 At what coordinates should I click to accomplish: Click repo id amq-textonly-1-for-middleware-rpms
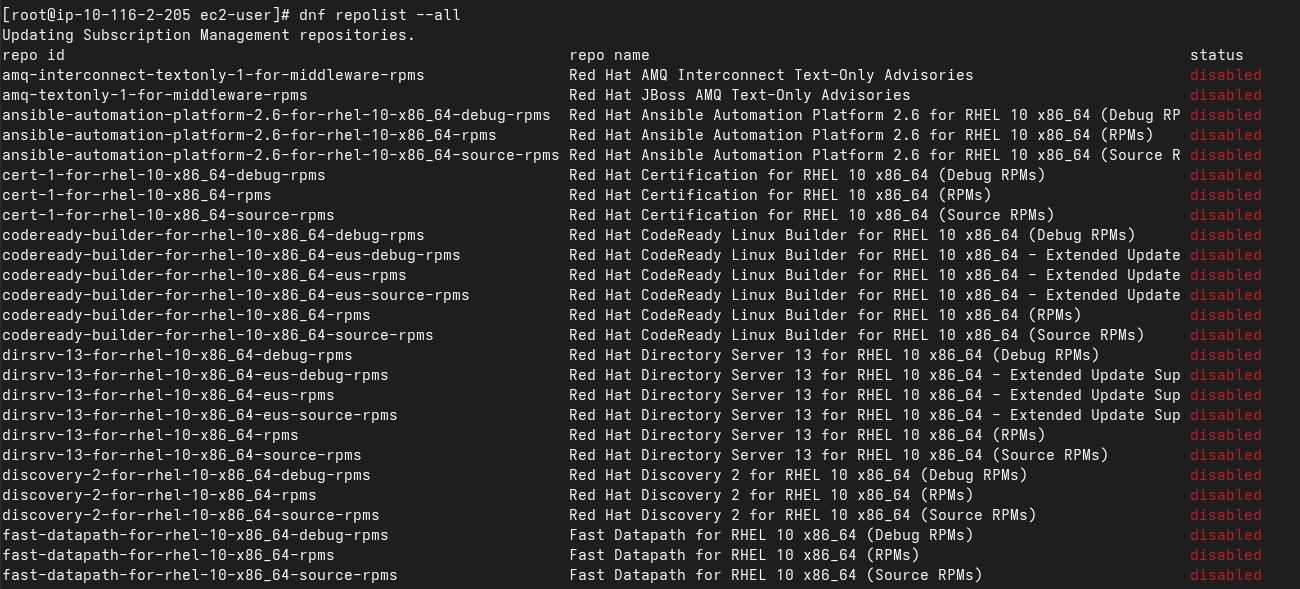(x=155, y=95)
